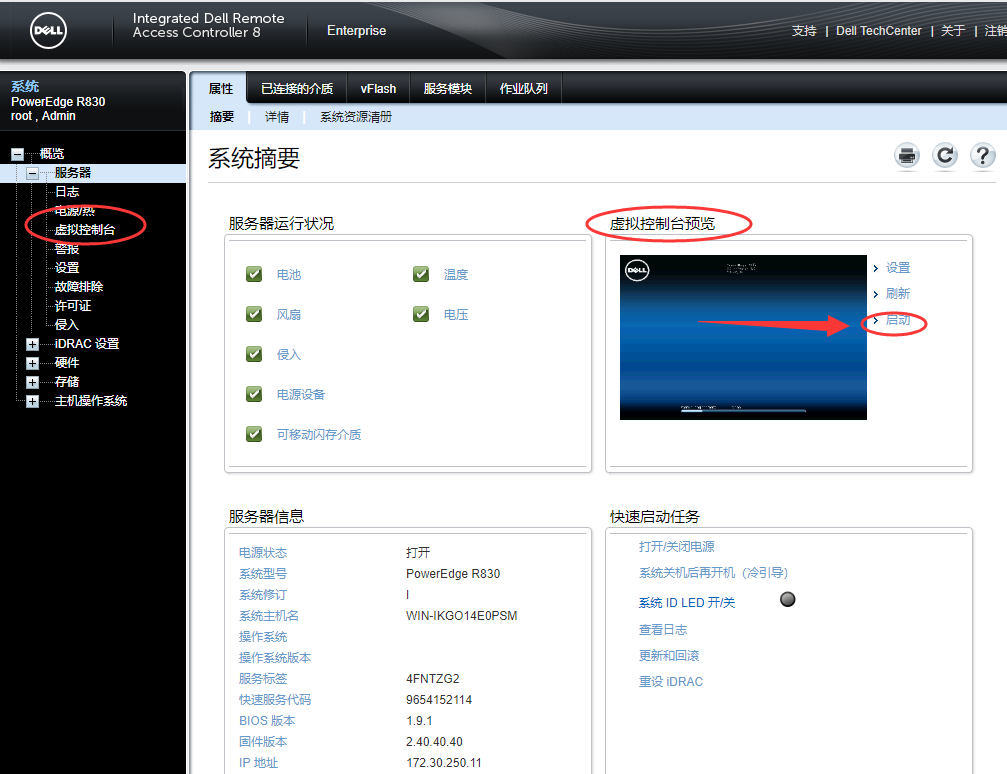Viewport: 1007px width, 774px height.
Task: Click the 风扇 health link
Action: pos(288,314)
